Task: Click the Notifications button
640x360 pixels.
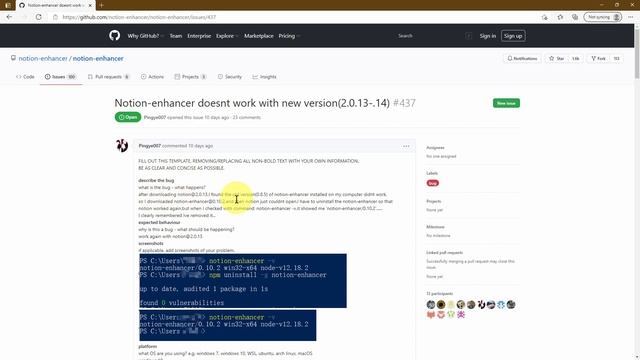Action: point(522,58)
